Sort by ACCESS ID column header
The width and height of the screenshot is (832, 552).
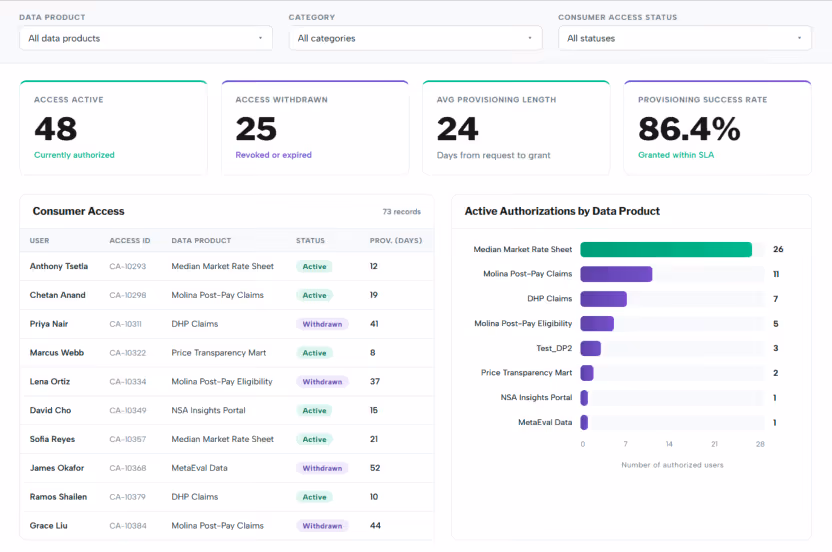[x=130, y=240]
